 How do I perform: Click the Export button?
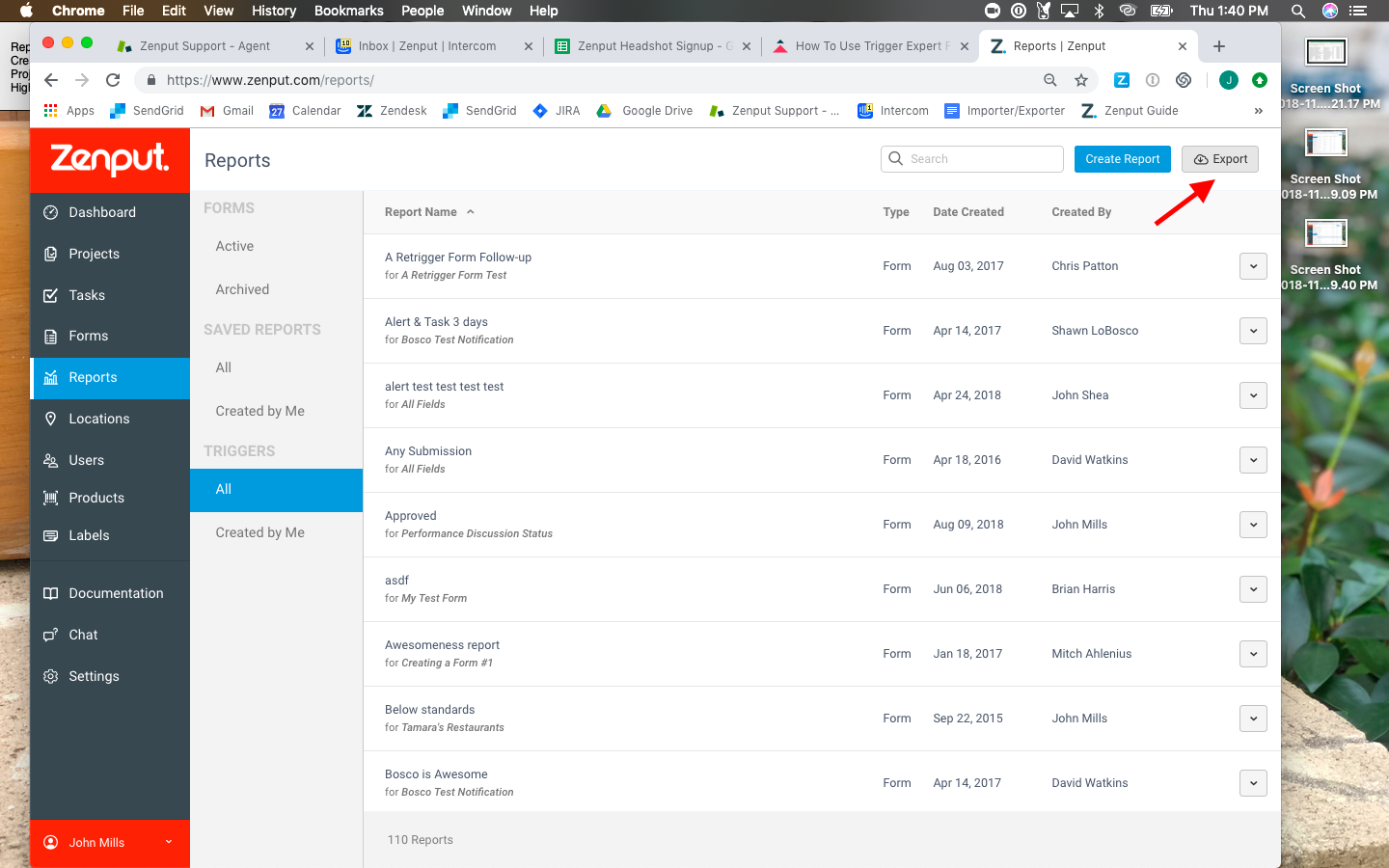1220,159
